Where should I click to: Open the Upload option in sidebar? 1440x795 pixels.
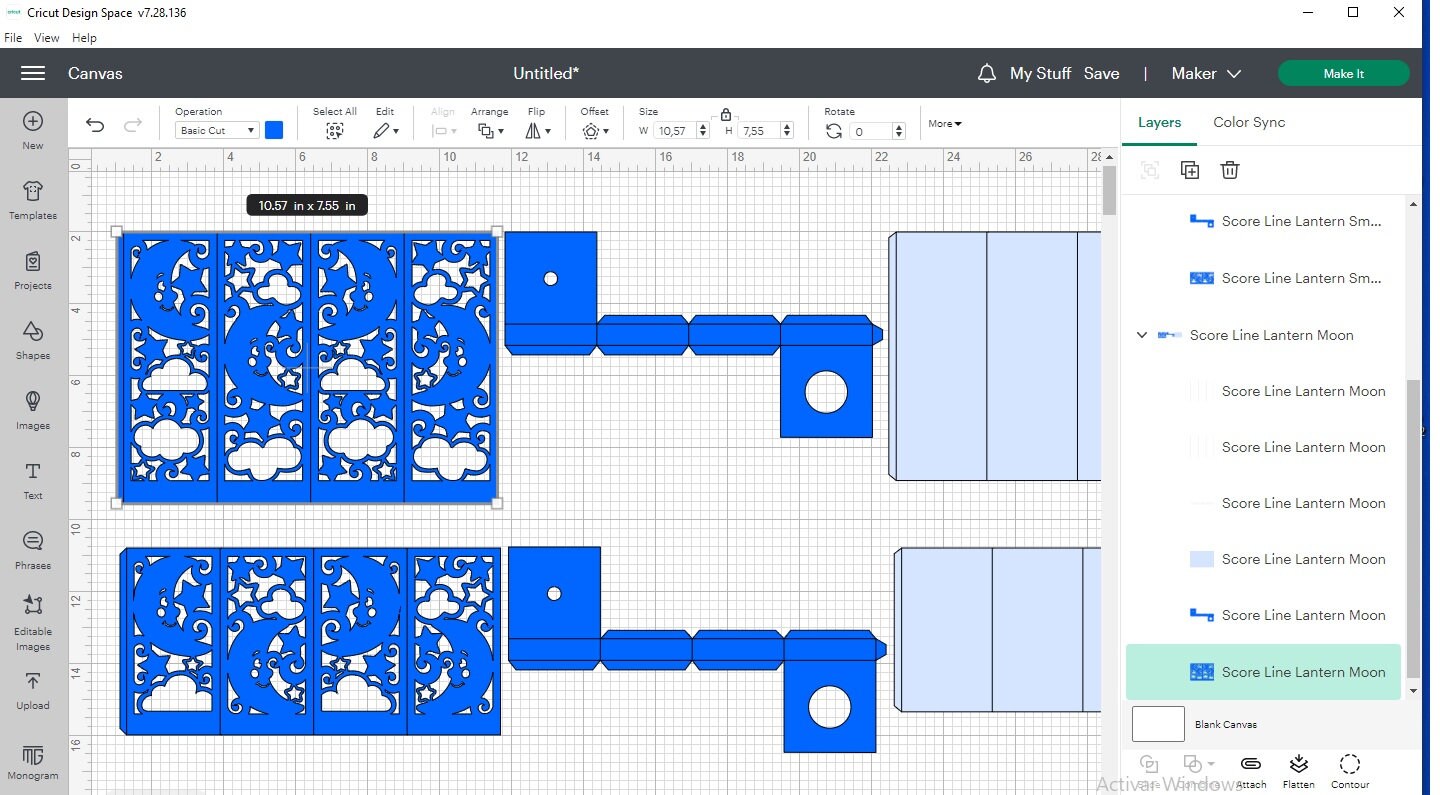33,690
